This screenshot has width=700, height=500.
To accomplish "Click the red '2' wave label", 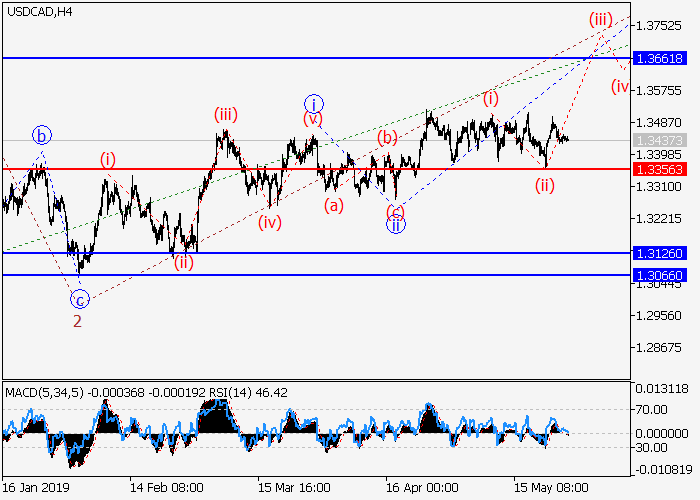I will (77, 321).
